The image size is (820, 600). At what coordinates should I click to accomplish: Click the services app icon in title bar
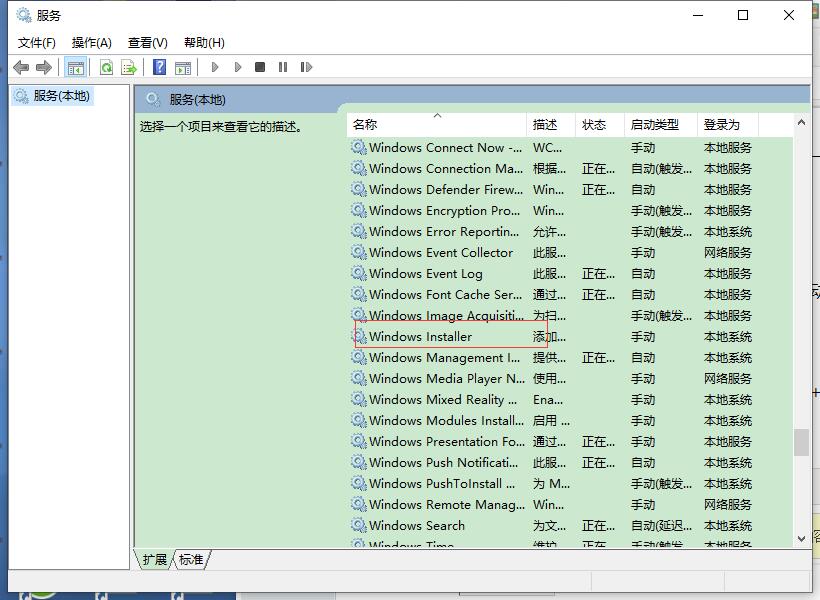pyautogui.click(x=24, y=15)
